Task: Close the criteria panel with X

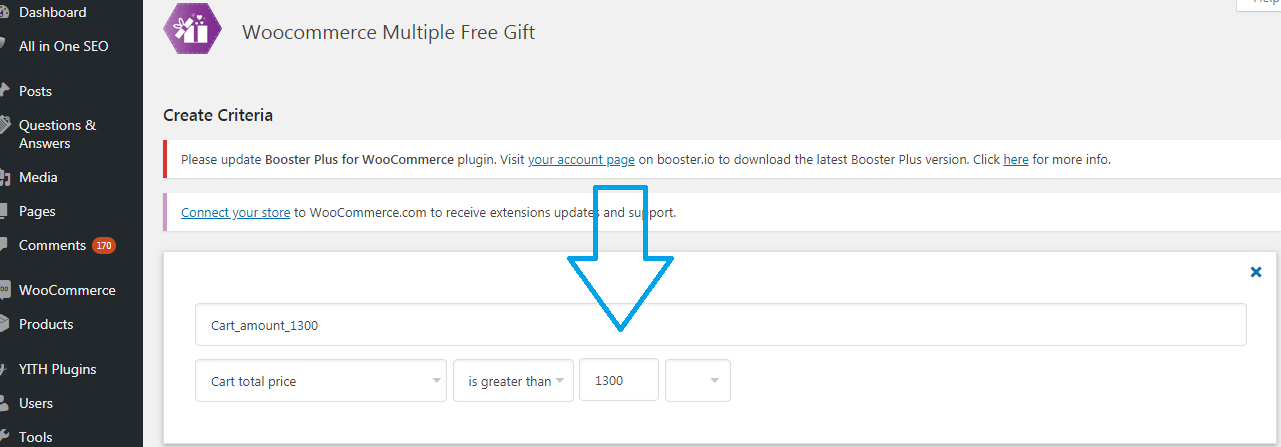Action: point(1256,271)
